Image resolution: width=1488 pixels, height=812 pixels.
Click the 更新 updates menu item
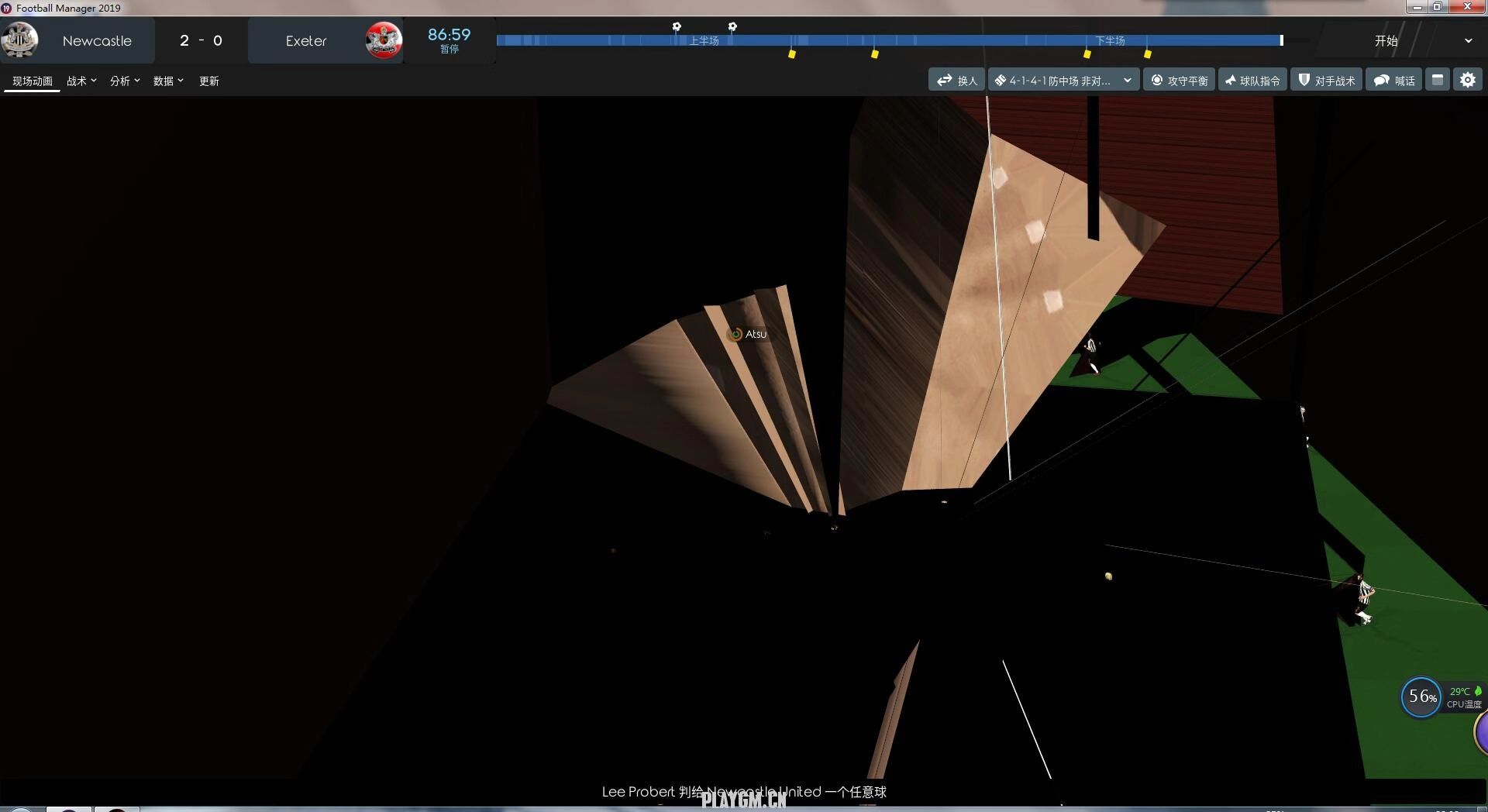[209, 81]
